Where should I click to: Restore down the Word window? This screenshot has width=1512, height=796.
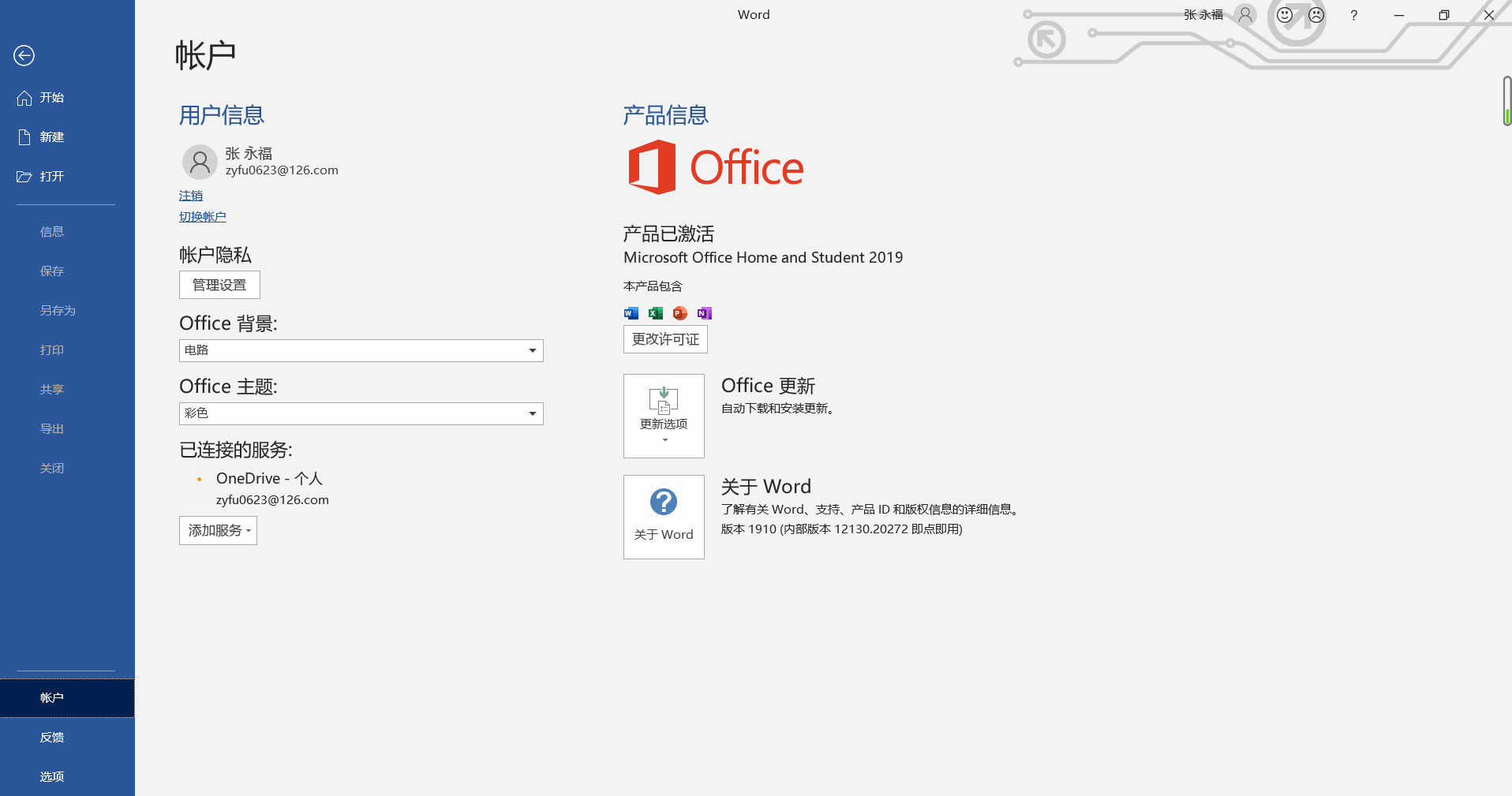point(1444,15)
